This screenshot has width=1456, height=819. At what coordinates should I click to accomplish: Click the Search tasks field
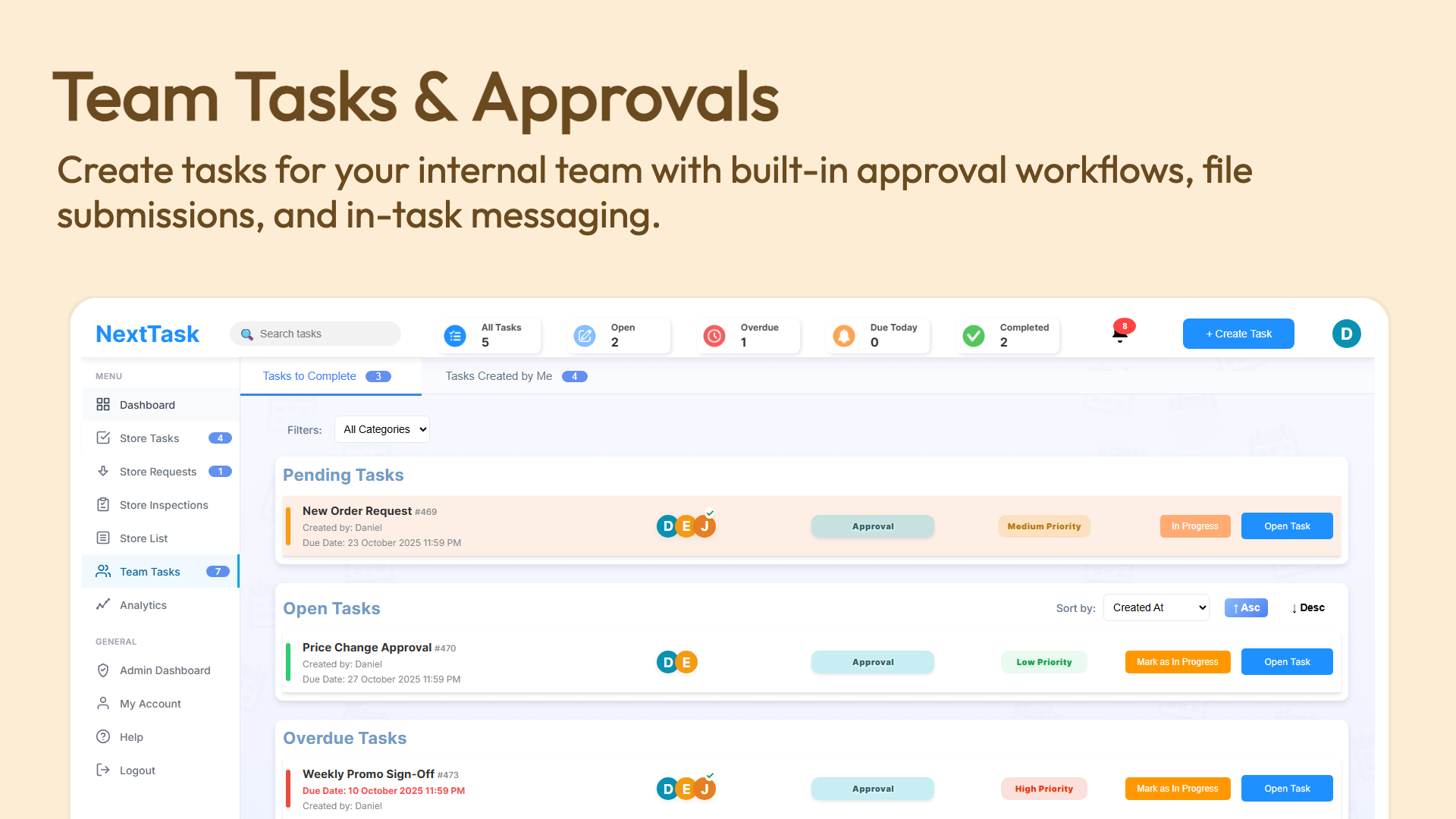pos(315,334)
